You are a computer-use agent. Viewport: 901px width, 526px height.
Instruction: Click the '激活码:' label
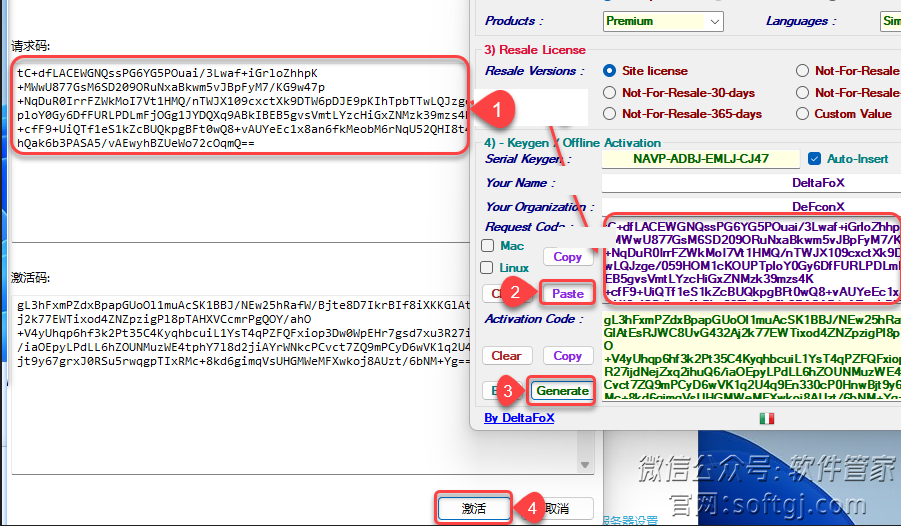tap(30, 278)
